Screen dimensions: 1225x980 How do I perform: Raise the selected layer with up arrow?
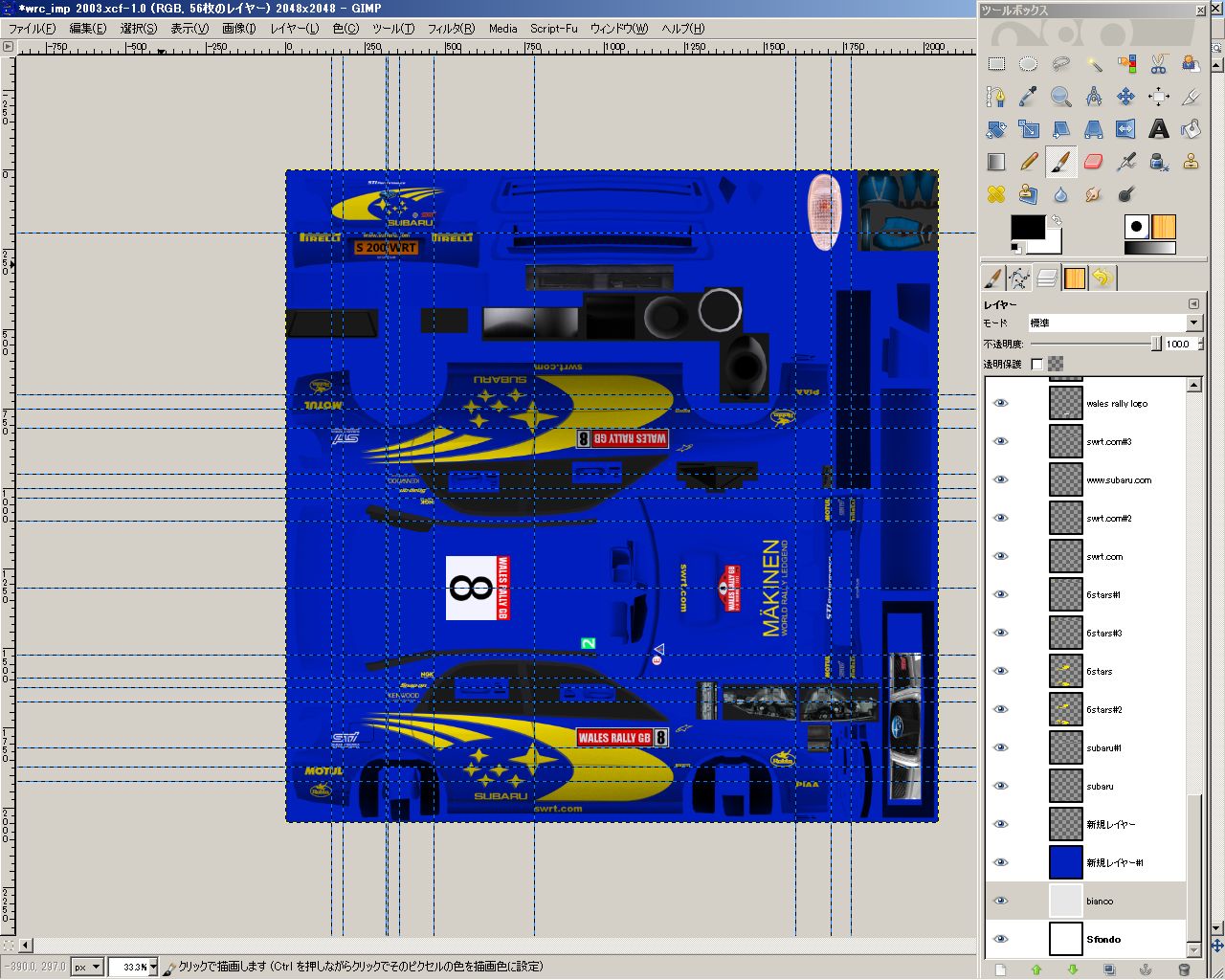(1036, 969)
